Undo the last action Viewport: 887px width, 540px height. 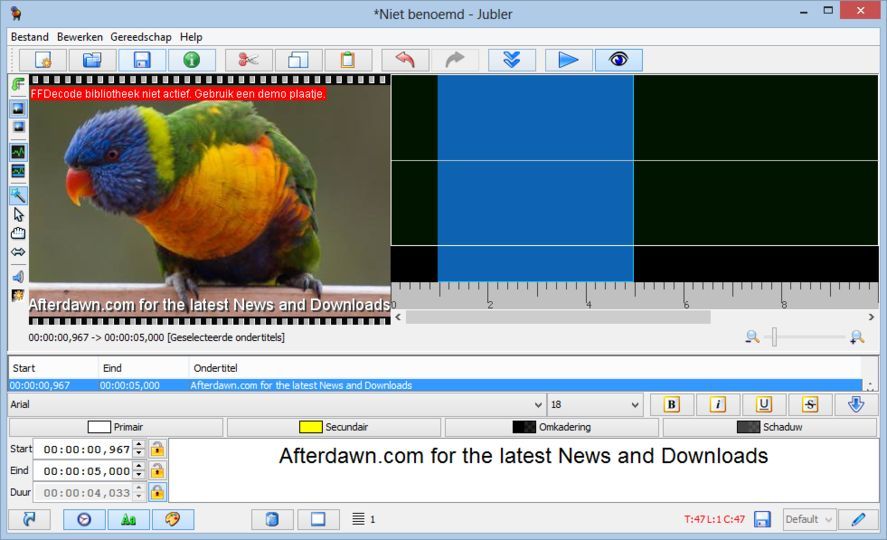tap(404, 60)
